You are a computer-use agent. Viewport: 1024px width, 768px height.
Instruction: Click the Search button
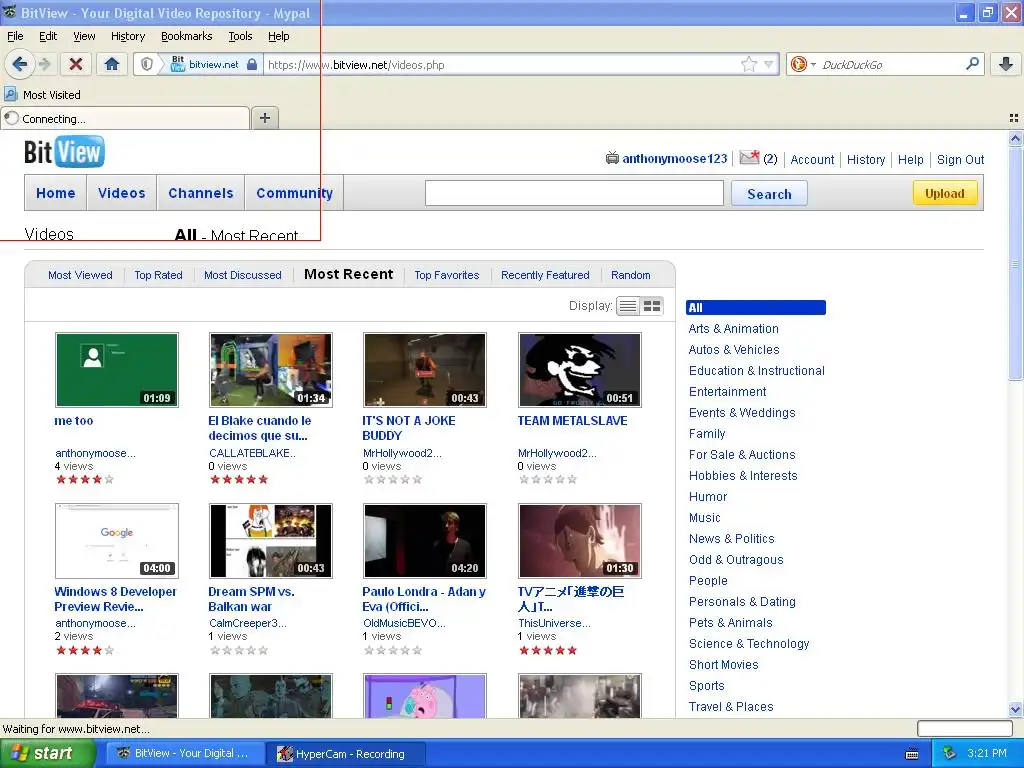tap(769, 193)
